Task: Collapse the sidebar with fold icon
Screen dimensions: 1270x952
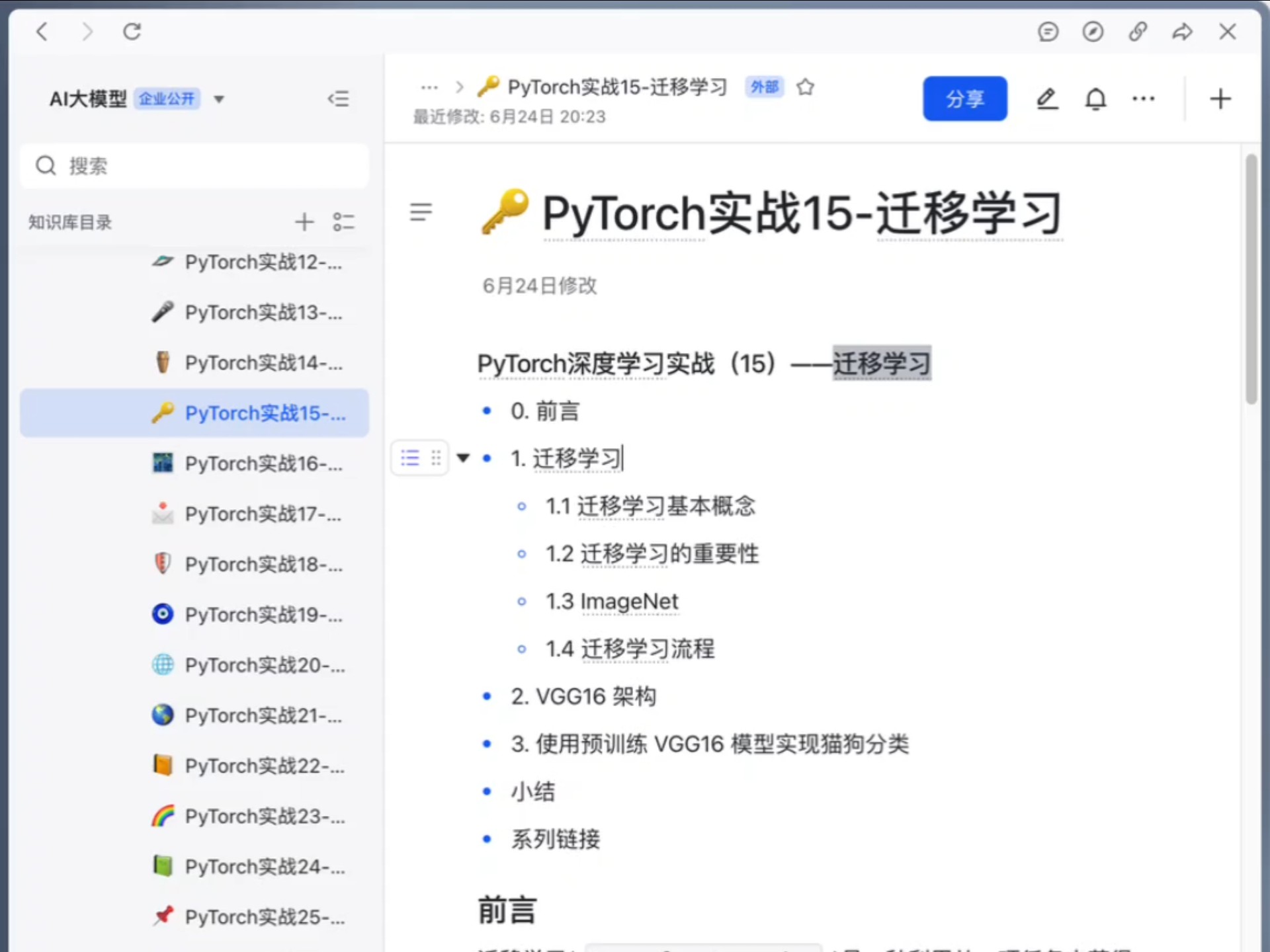Action: coord(338,99)
